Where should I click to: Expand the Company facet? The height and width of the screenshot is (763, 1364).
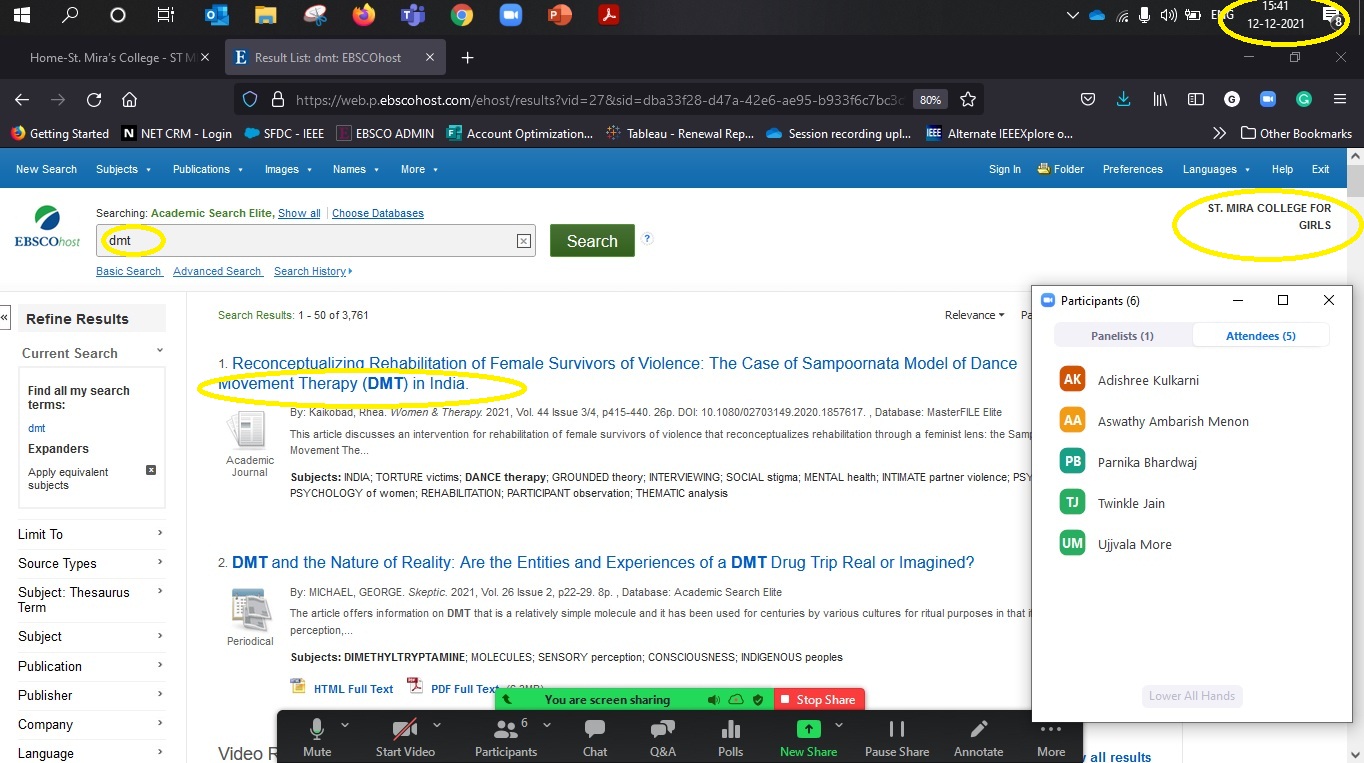pos(91,724)
